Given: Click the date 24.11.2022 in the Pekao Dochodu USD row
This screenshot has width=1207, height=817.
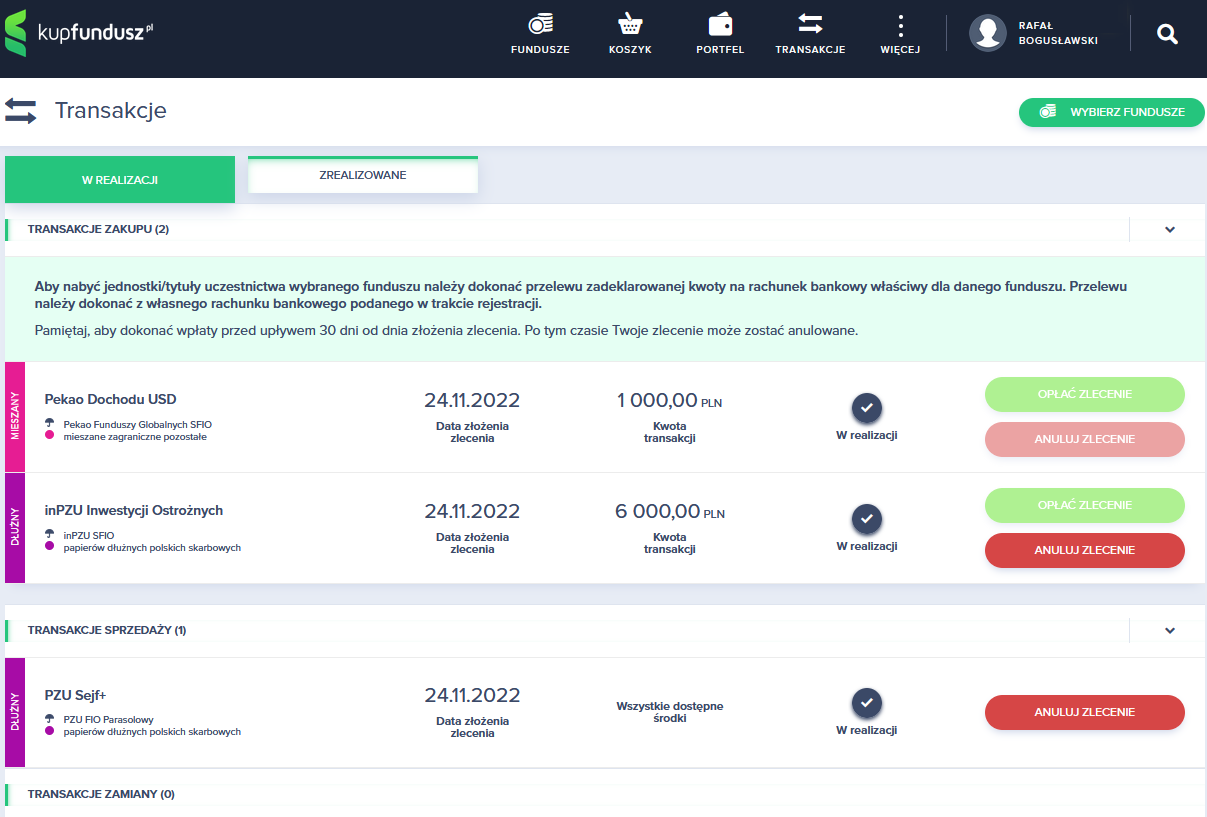Looking at the screenshot, I should (x=472, y=401).
